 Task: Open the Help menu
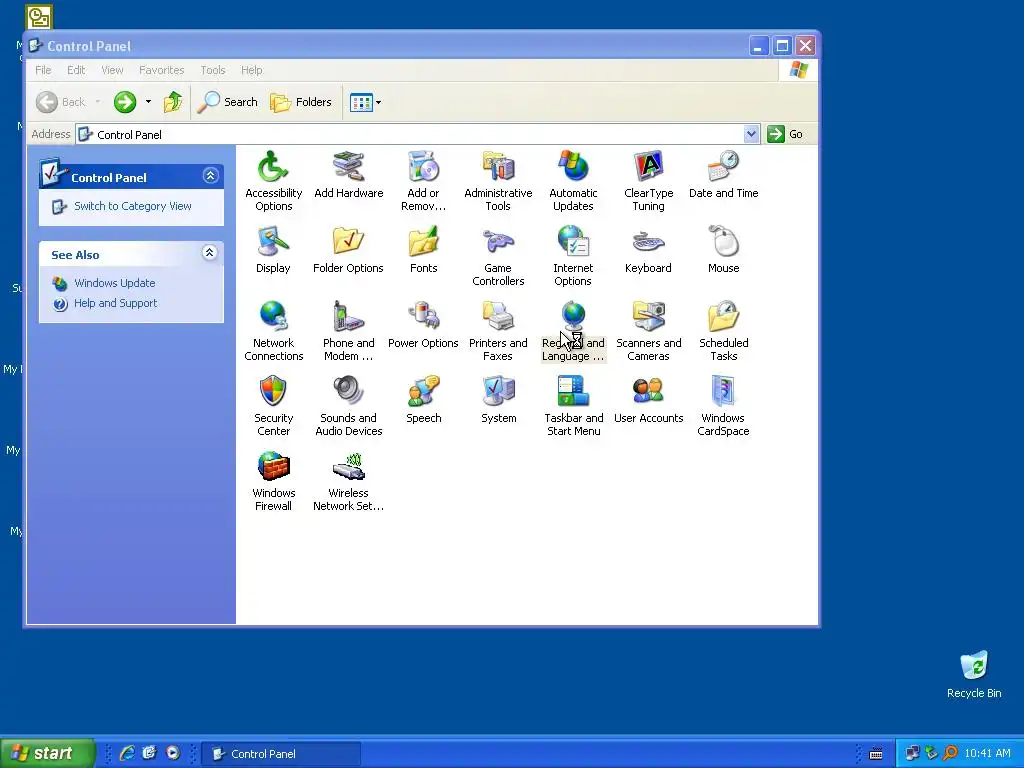tap(251, 70)
